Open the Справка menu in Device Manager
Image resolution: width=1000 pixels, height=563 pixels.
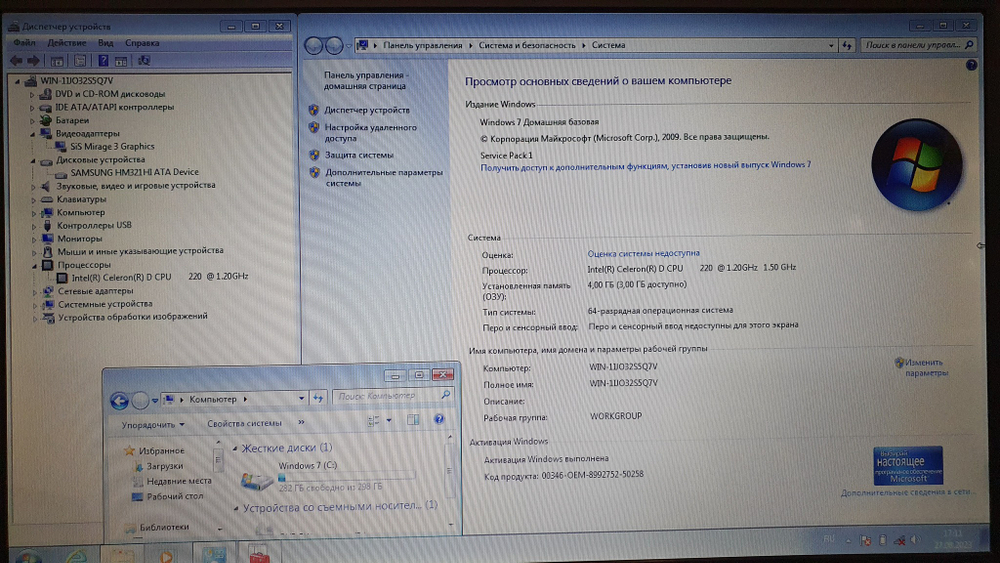142,43
